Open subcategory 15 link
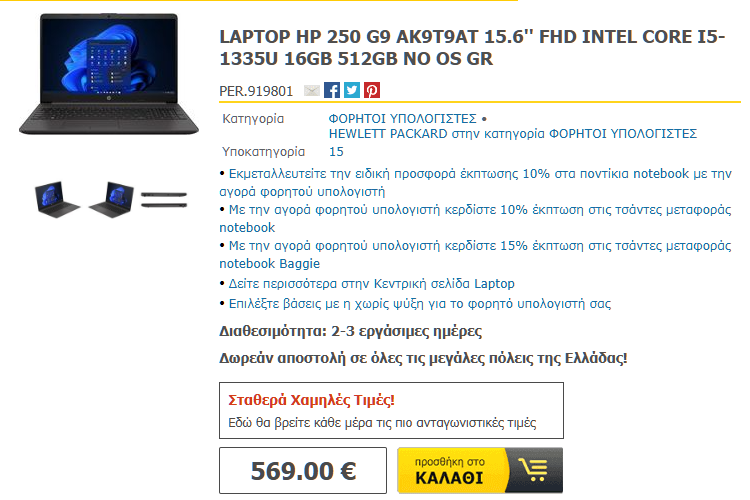 (x=336, y=152)
